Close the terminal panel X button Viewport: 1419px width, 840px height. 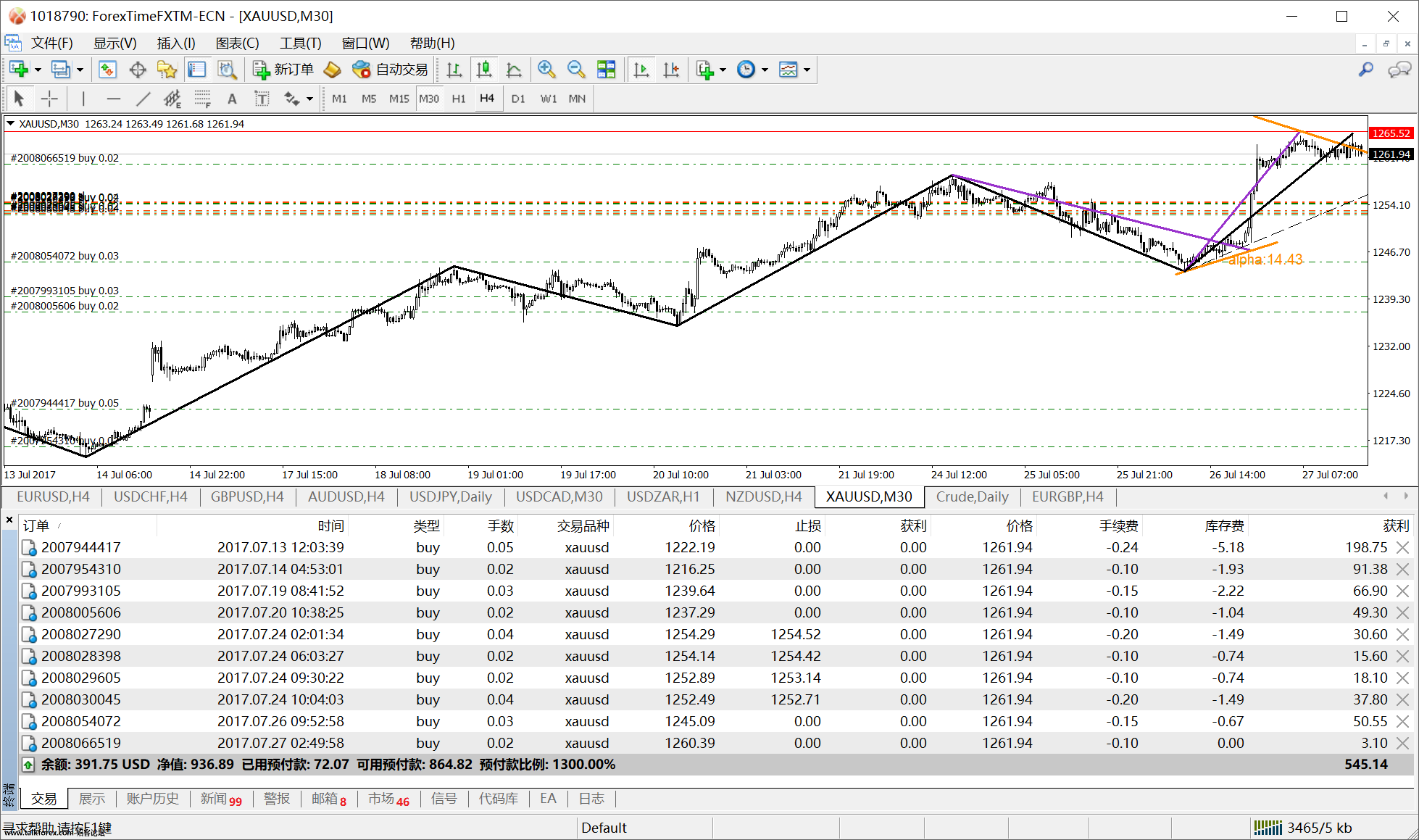[x=9, y=520]
